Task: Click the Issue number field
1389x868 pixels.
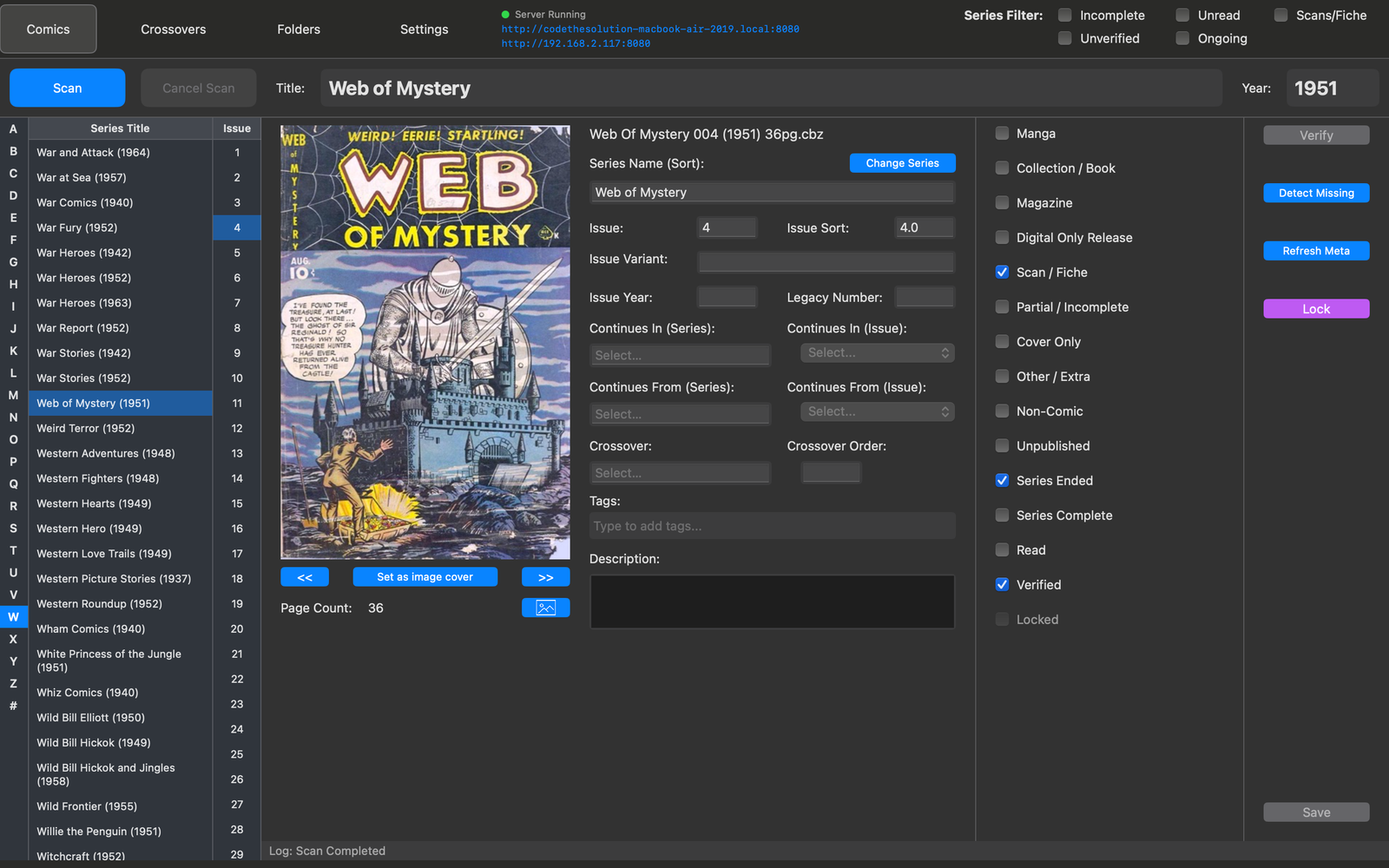Action: [x=727, y=227]
